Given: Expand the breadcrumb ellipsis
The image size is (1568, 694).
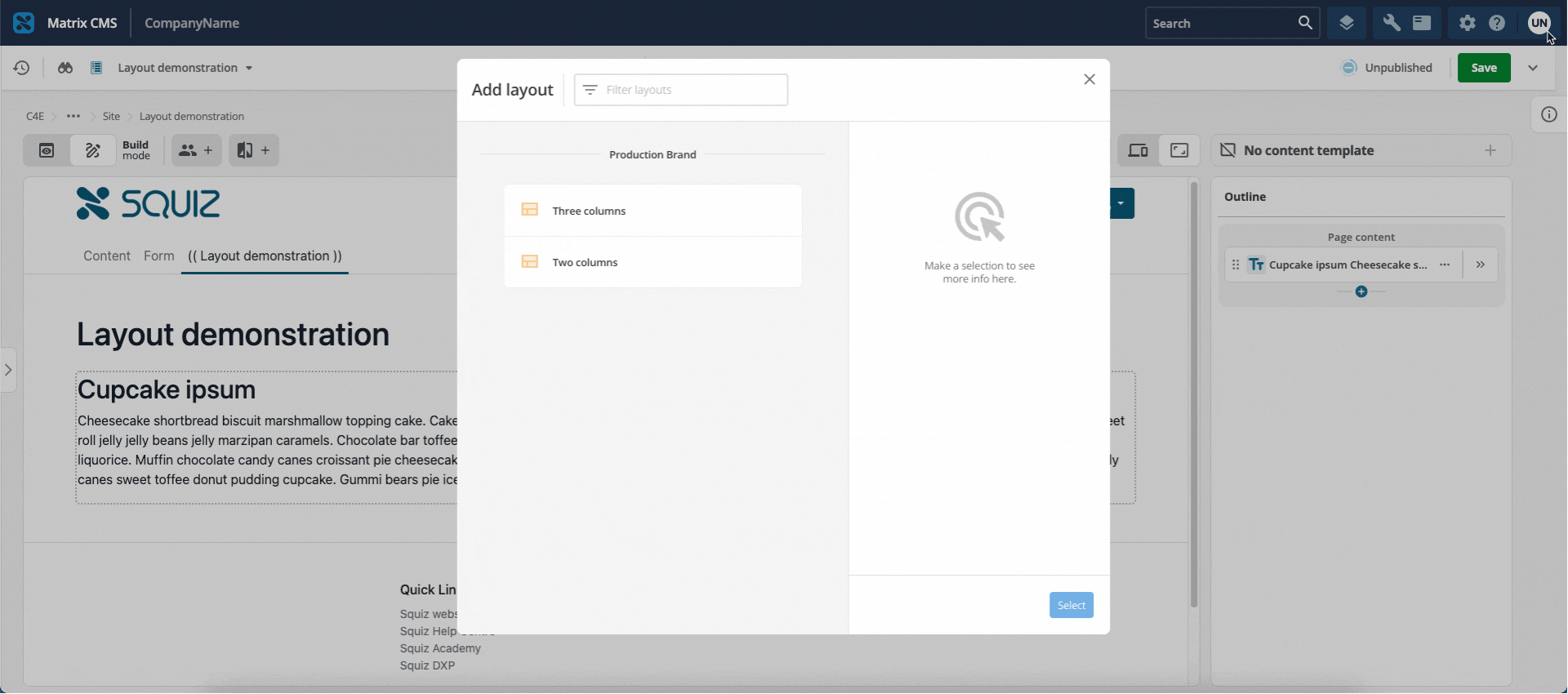Looking at the screenshot, I should tap(73, 116).
